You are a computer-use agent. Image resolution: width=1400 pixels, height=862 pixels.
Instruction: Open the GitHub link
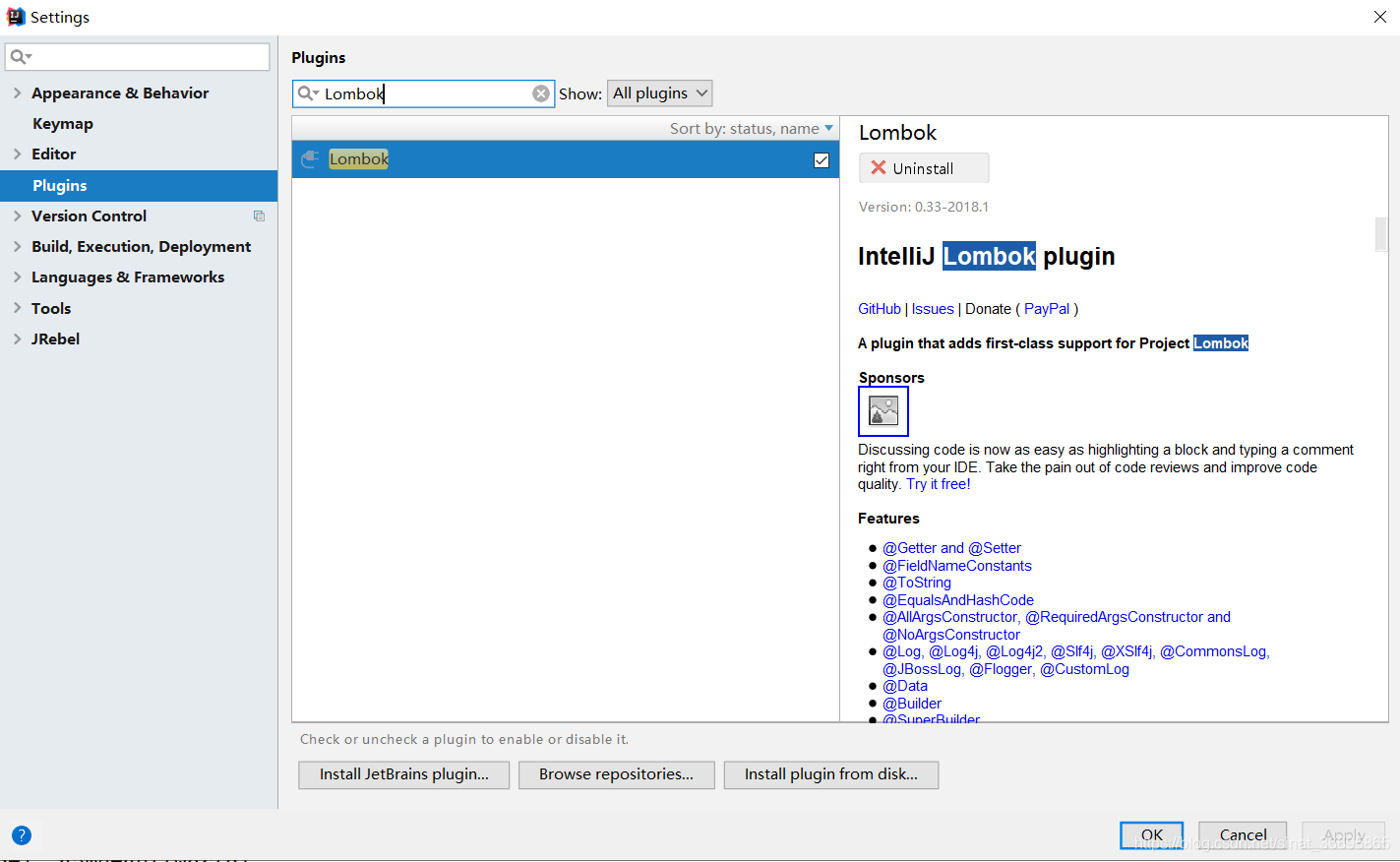point(880,309)
